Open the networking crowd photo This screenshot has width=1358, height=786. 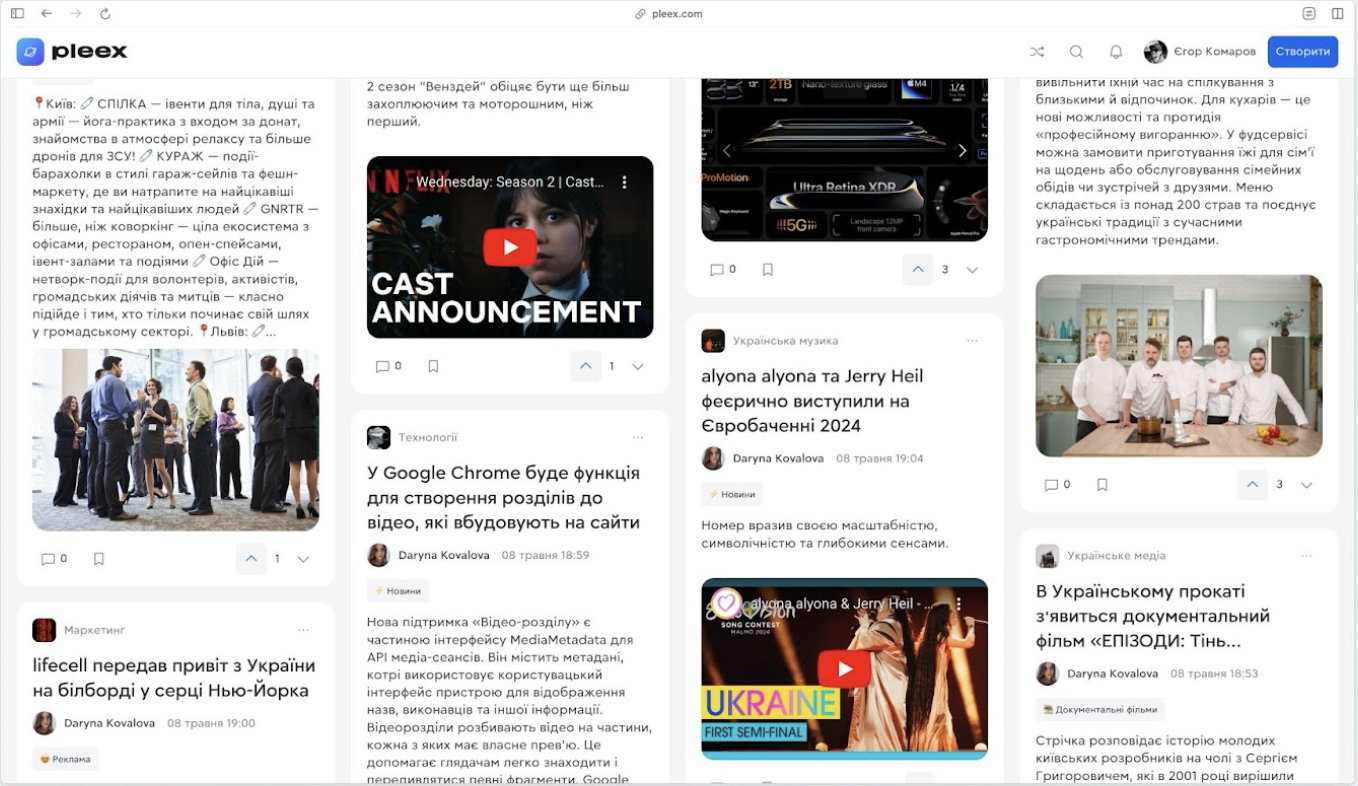pos(176,440)
